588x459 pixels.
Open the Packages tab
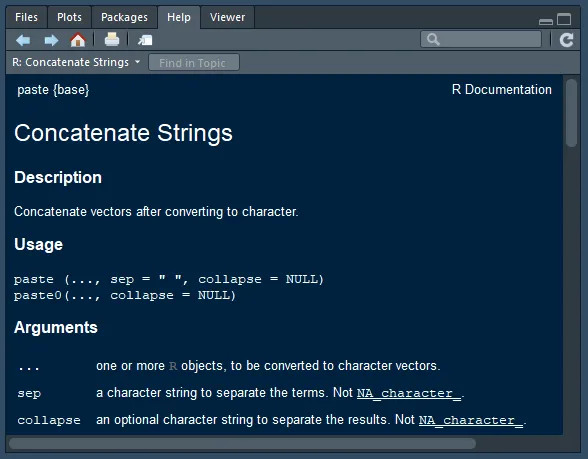point(124,17)
